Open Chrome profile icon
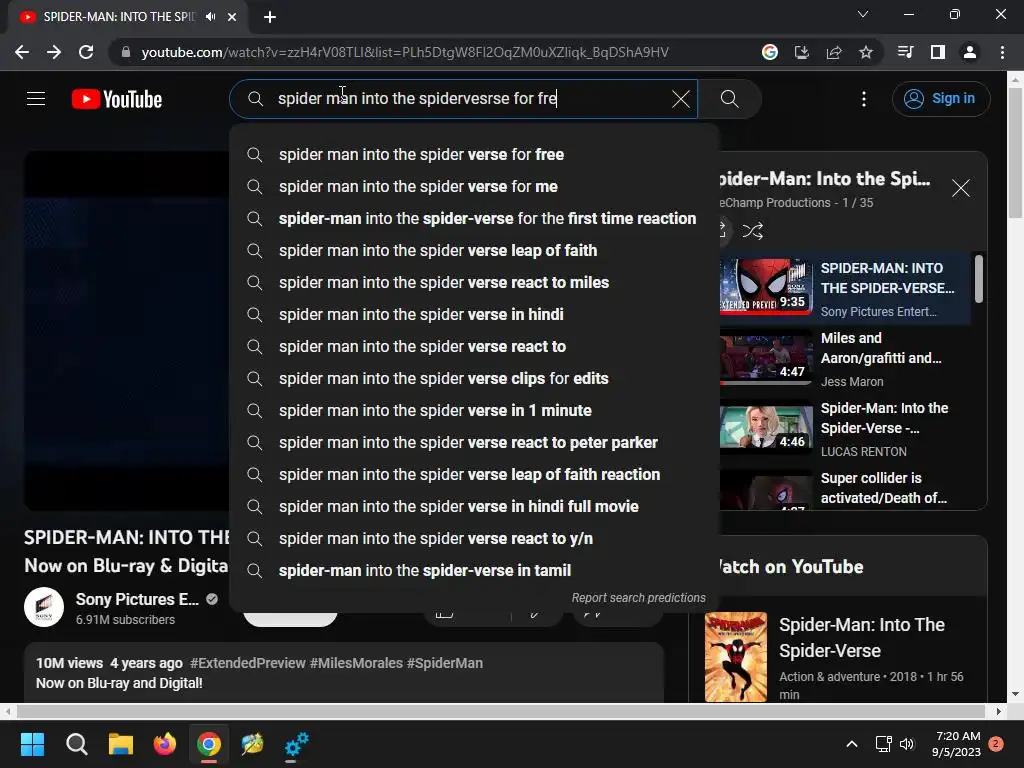The height and width of the screenshot is (768, 1024). [x=969, y=52]
